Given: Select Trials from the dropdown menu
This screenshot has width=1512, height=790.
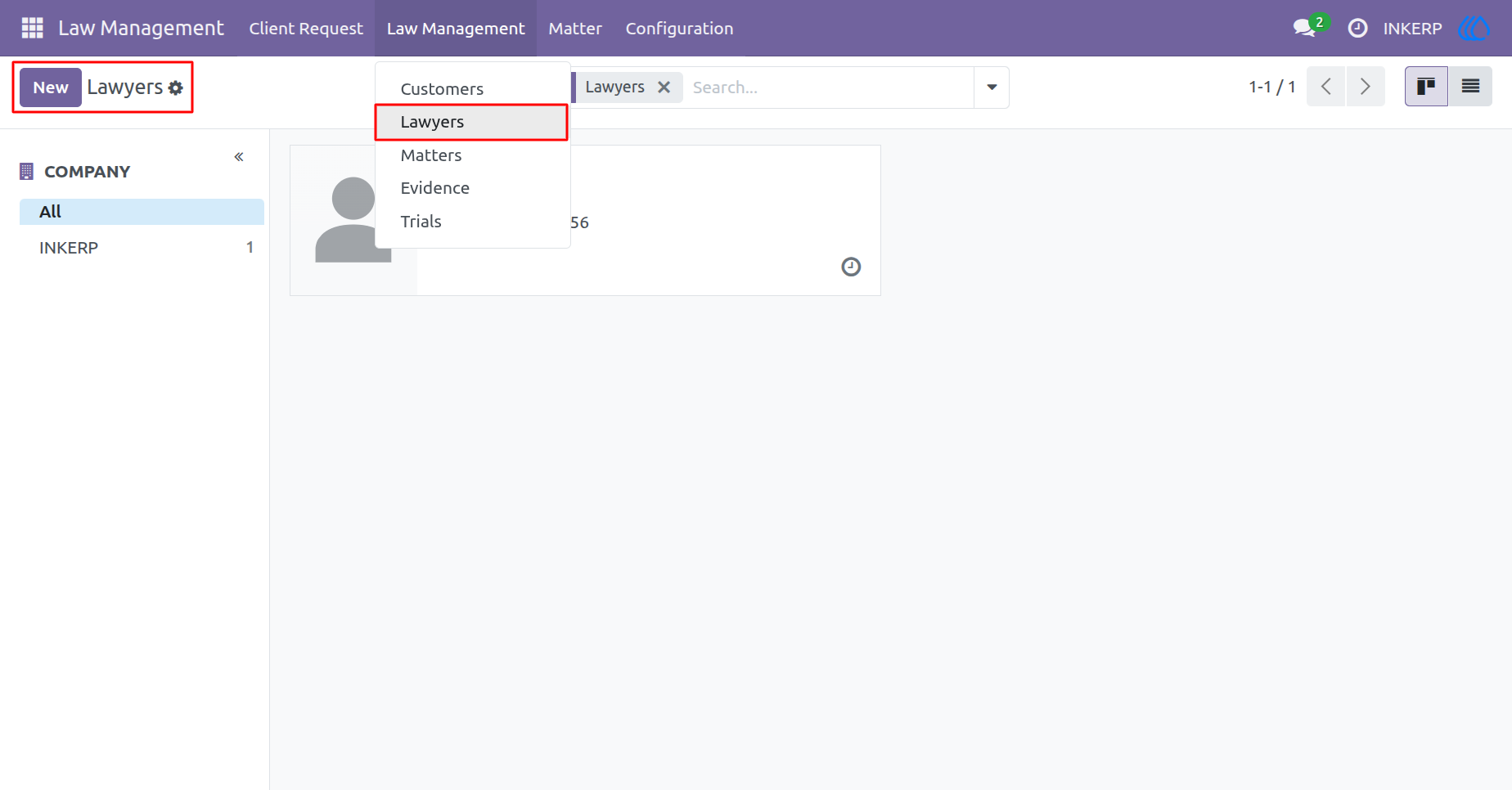Looking at the screenshot, I should (x=472, y=222).
